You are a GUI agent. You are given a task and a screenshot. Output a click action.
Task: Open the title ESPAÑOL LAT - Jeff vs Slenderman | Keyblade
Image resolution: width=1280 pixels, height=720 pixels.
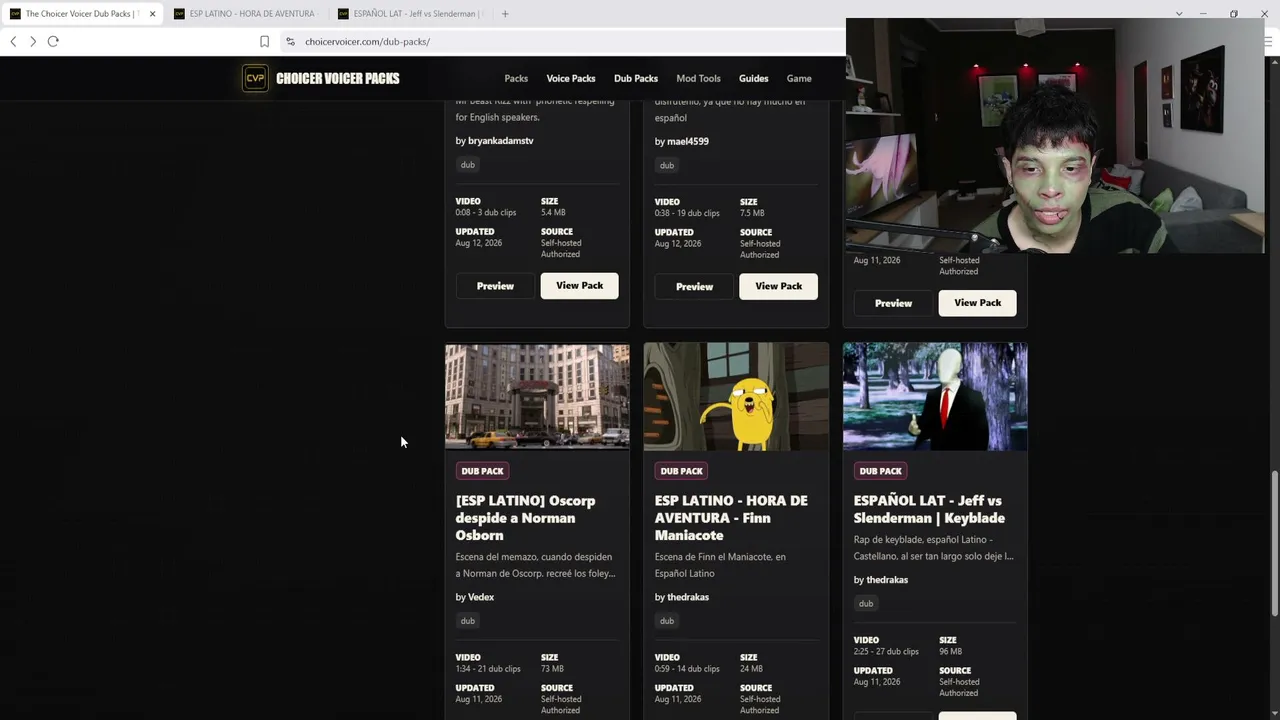tap(929, 509)
